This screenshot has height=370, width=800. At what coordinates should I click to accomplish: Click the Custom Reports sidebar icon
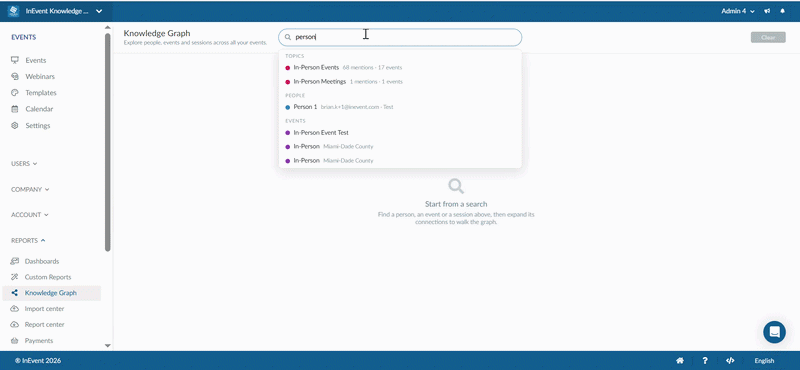tap(14, 277)
